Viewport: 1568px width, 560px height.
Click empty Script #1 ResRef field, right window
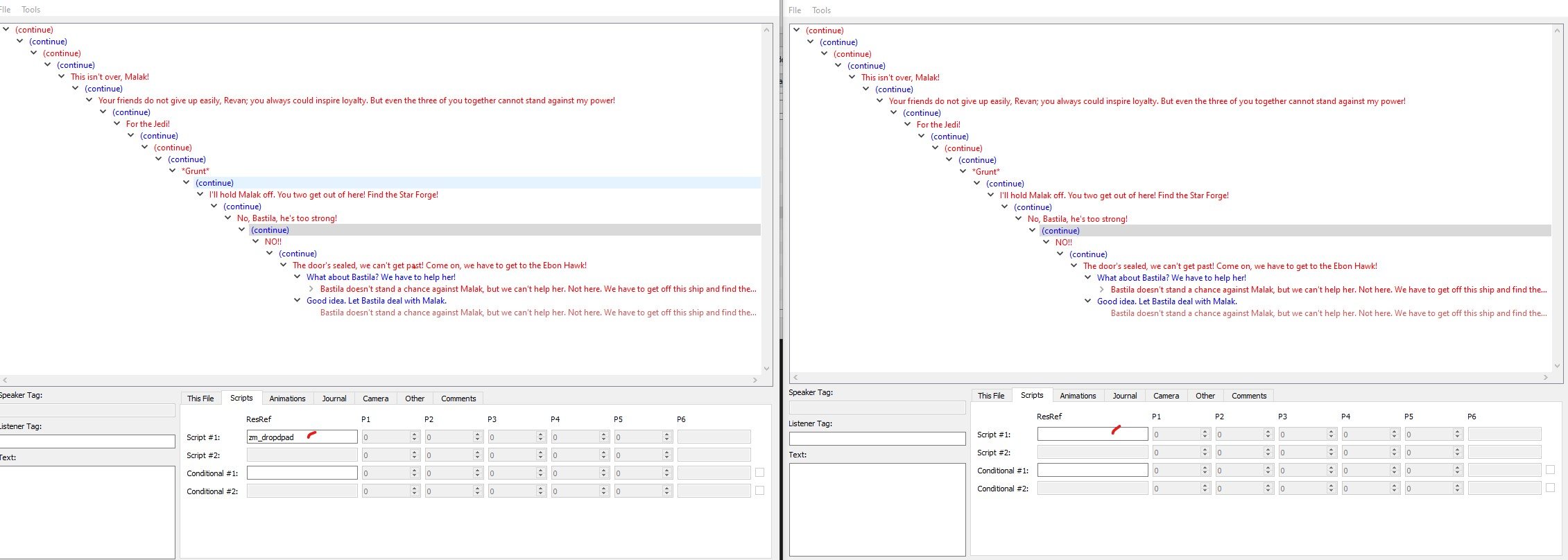coord(1093,434)
